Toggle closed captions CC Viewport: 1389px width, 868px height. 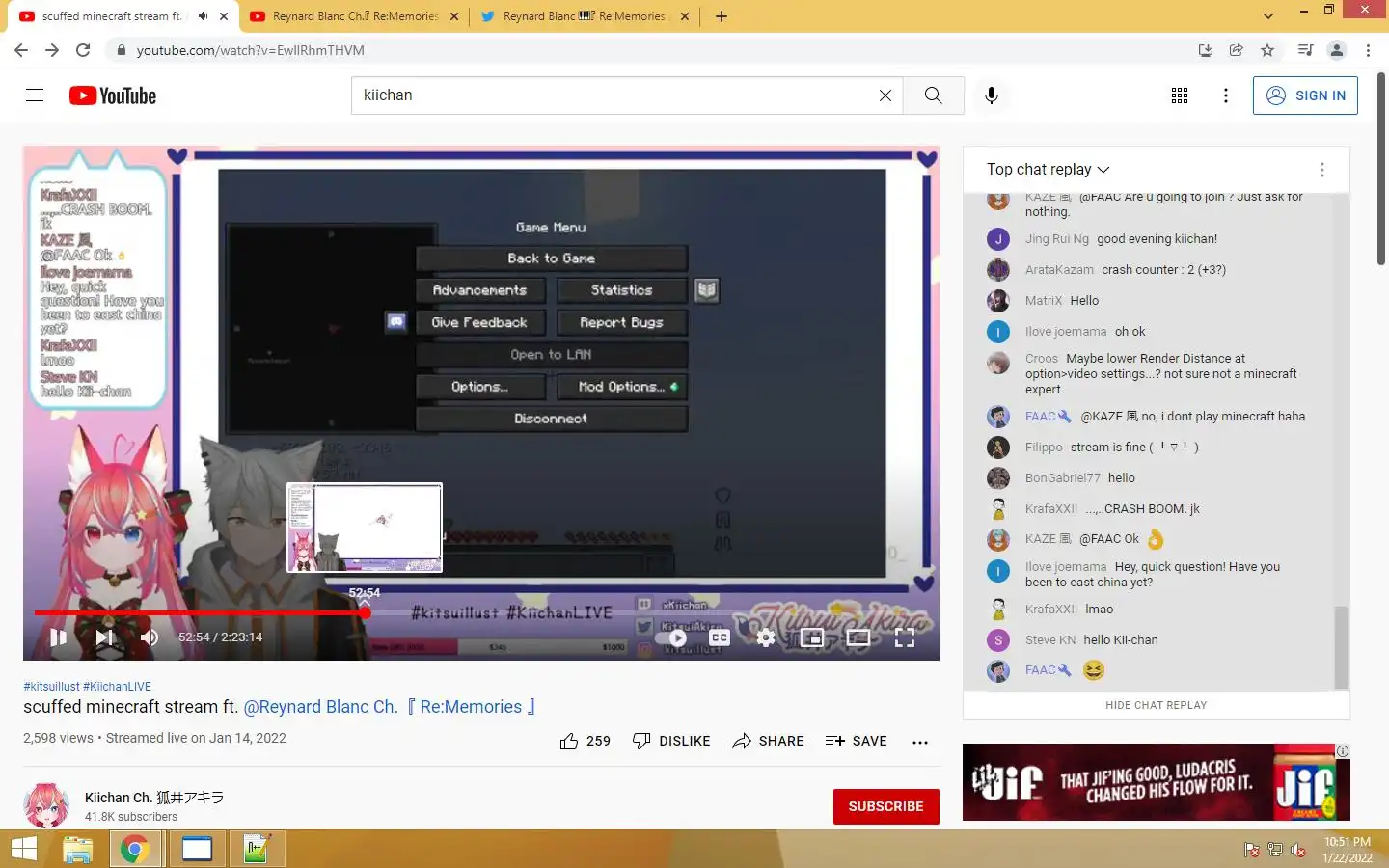(x=719, y=637)
